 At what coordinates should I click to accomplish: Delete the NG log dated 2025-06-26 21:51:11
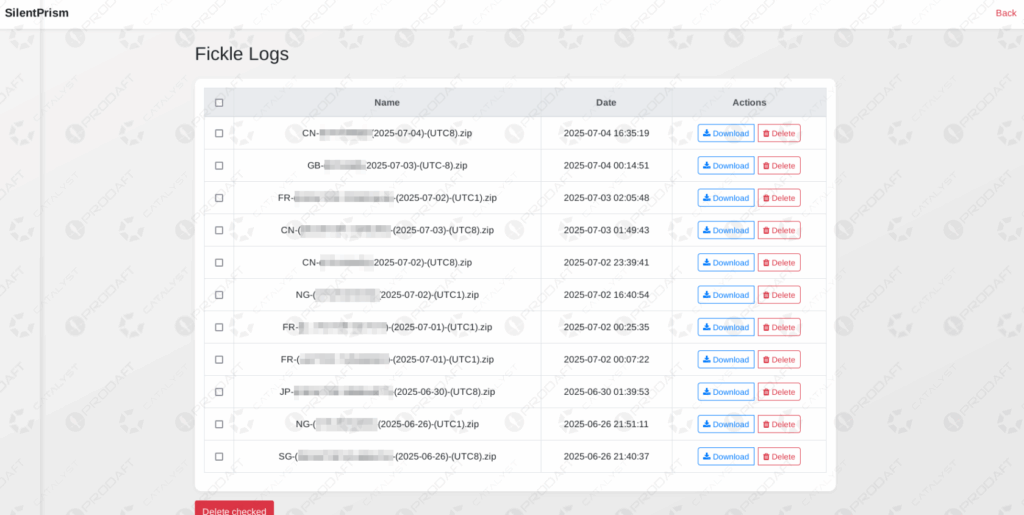tap(778, 424)
